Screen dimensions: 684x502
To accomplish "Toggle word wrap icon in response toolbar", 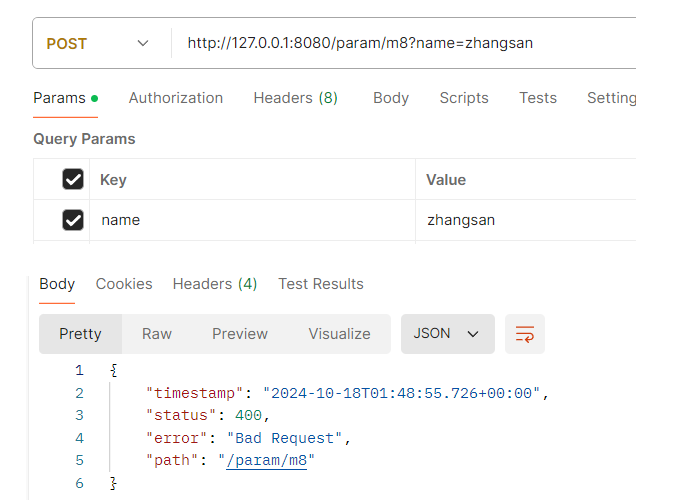I will [x=525, y=334].
